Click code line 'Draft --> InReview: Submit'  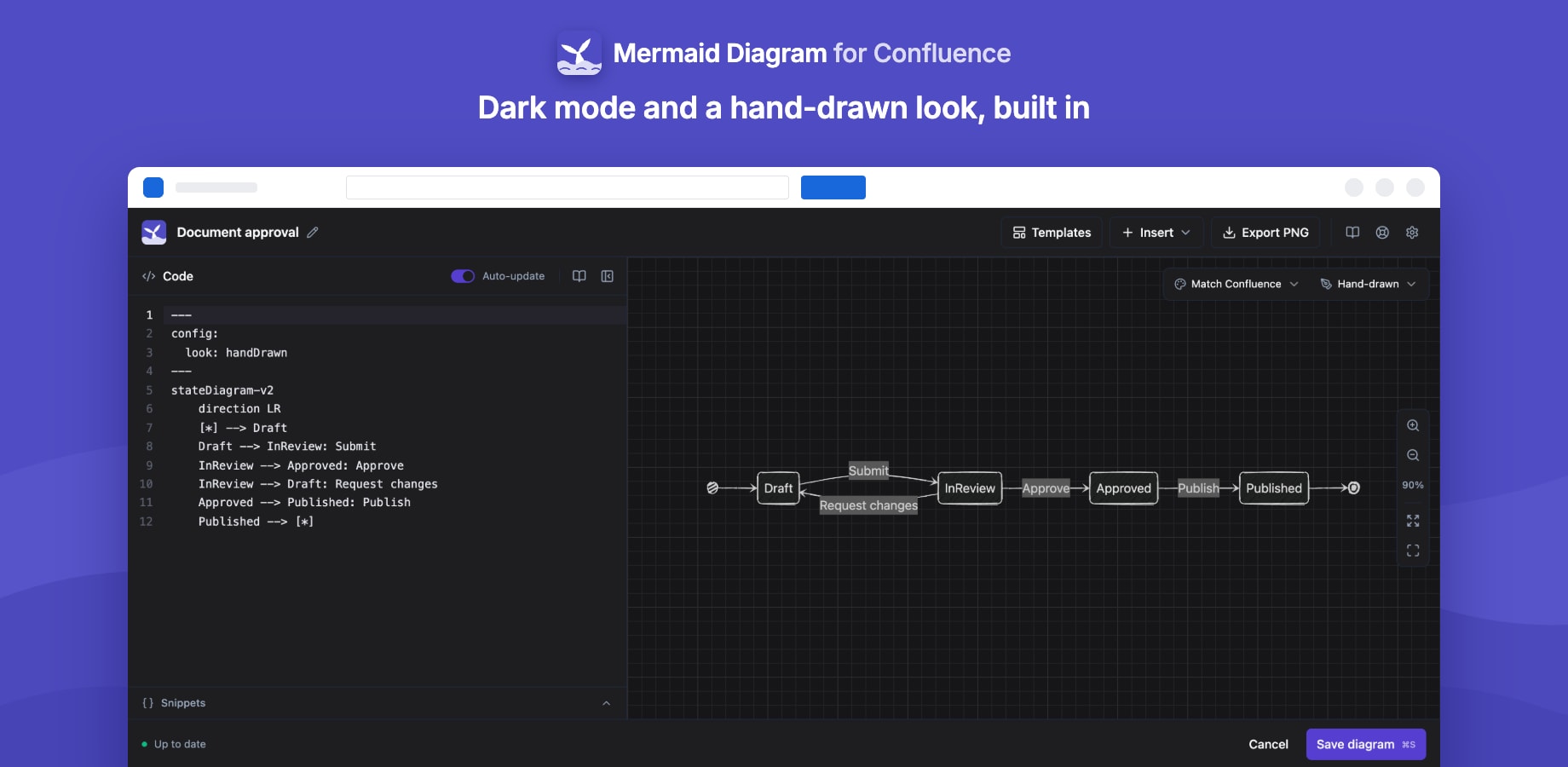(287, 447)
